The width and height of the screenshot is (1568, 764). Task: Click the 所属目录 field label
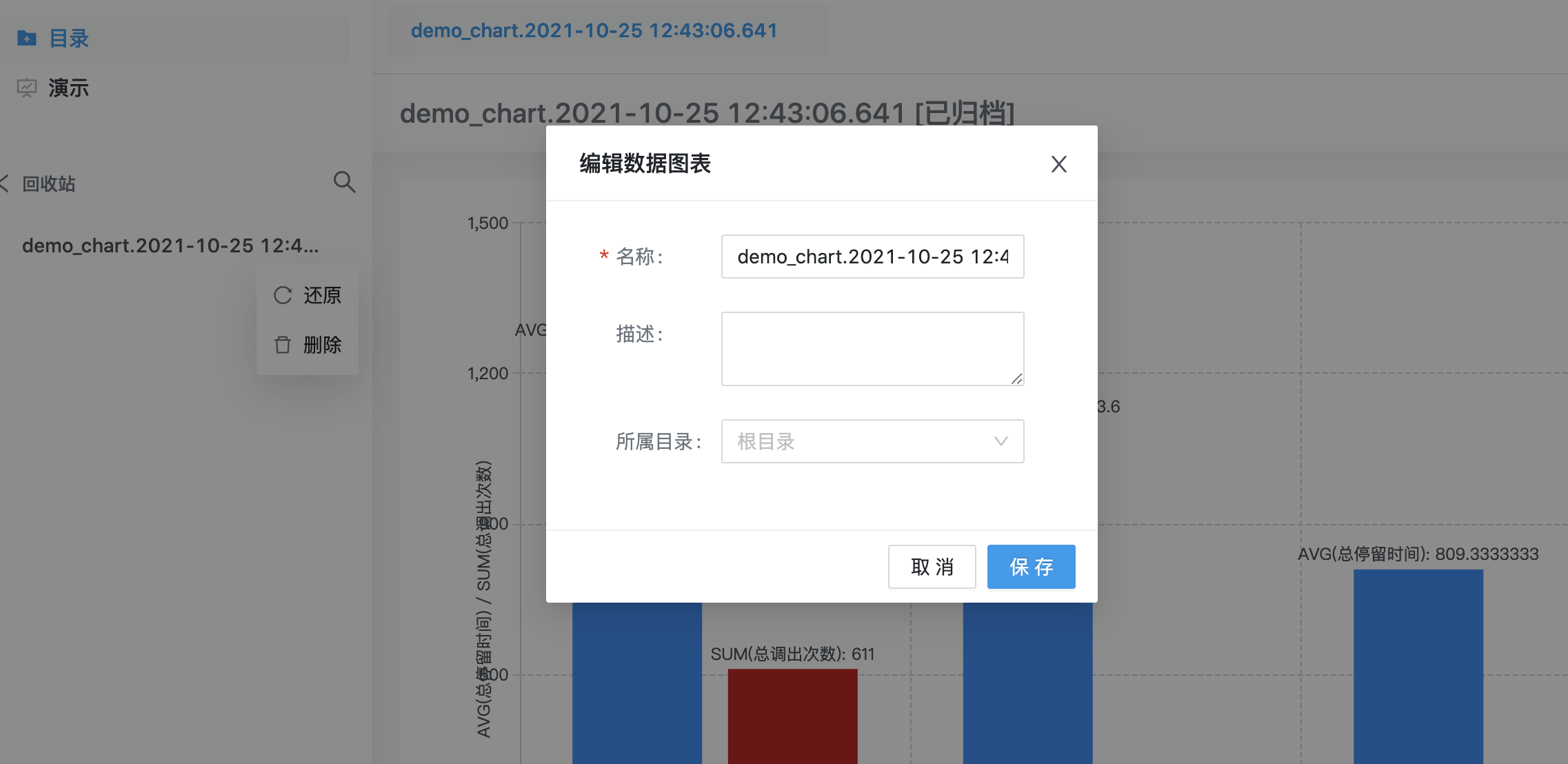(x=659, y=441)
